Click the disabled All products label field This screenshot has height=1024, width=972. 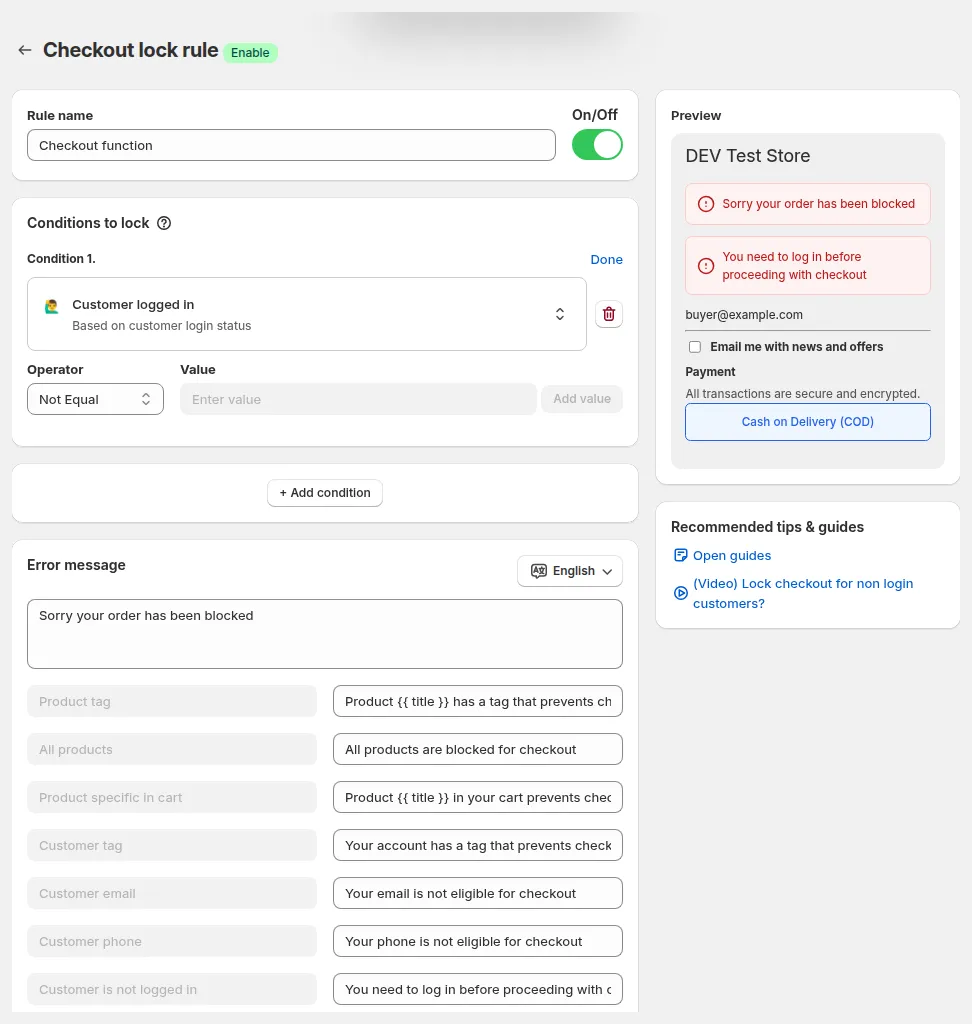[172, 749]
